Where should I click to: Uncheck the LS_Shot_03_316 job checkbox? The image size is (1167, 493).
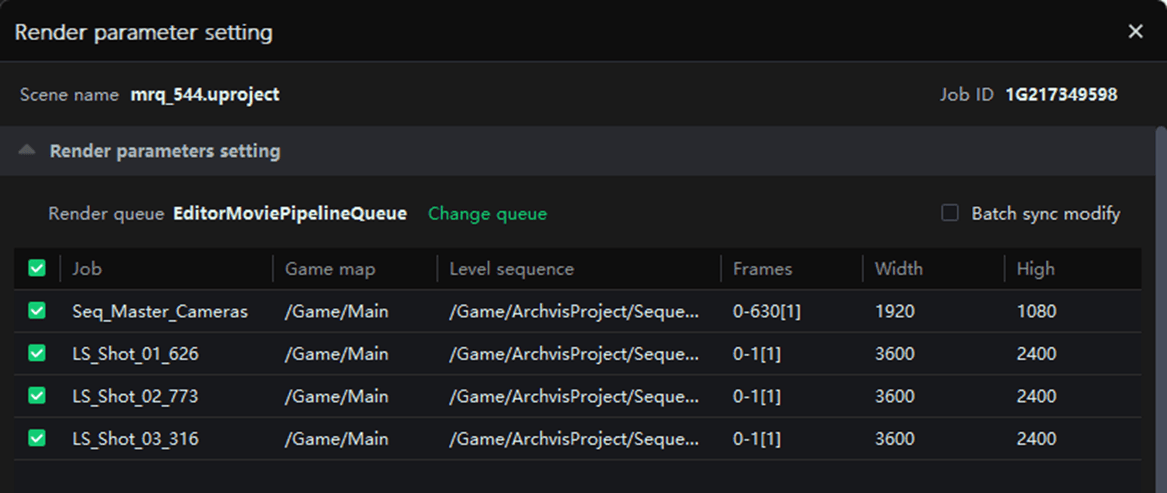point(37,438)
